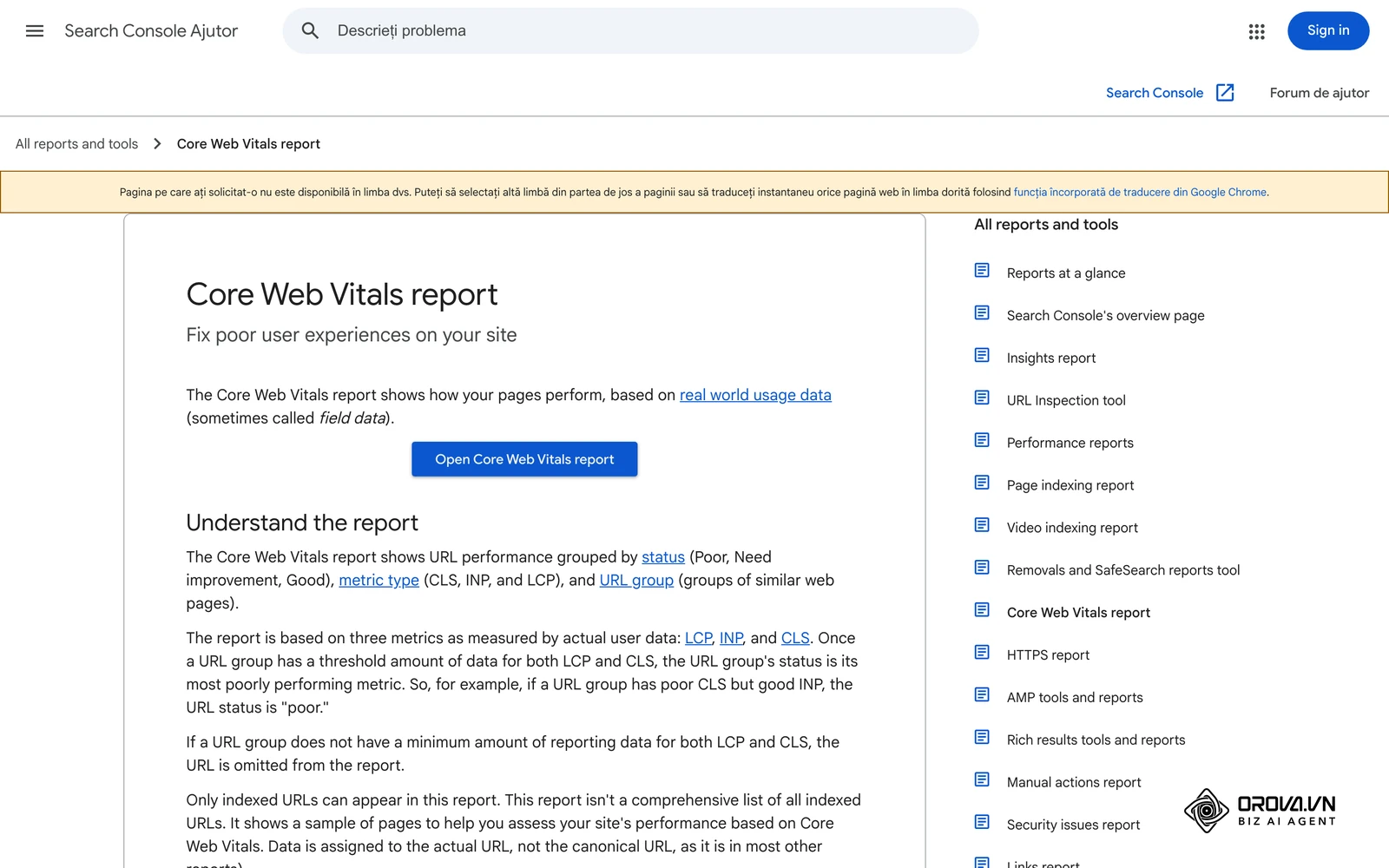Open the Google apps grid
The height and width of the screenshot is (868, 1389).
(1256, 31)
